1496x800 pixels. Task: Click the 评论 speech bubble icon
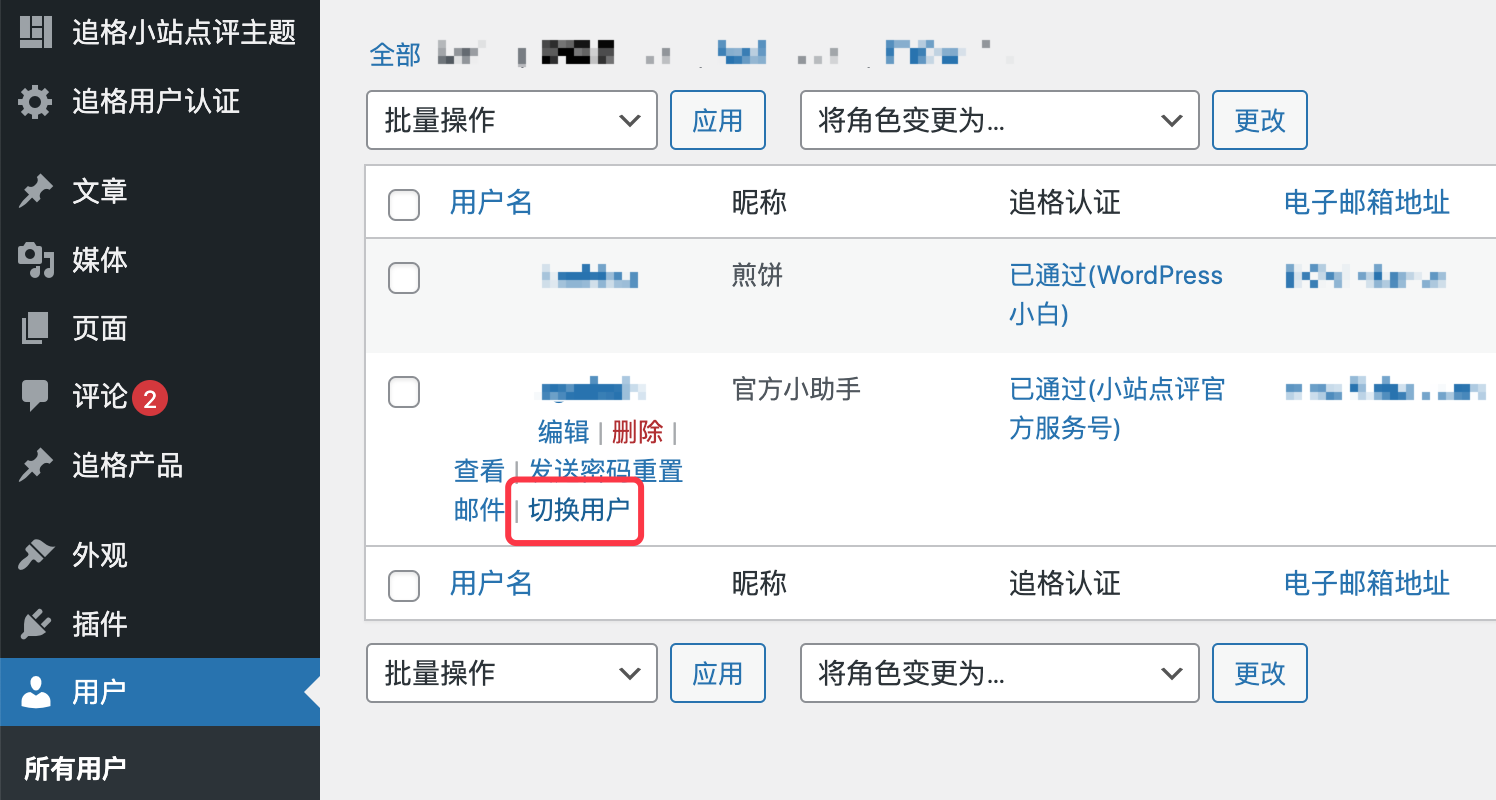click(35, 397)
